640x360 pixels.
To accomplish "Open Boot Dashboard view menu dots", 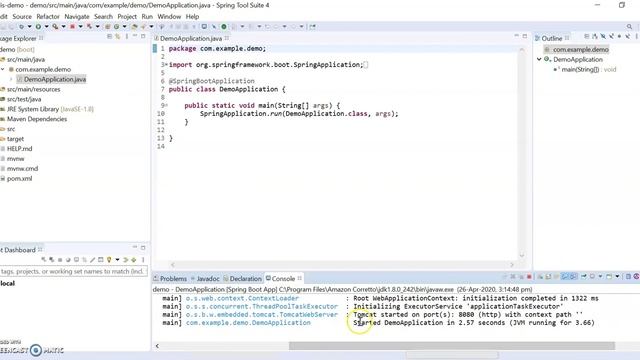I will [x=143, y=260].
